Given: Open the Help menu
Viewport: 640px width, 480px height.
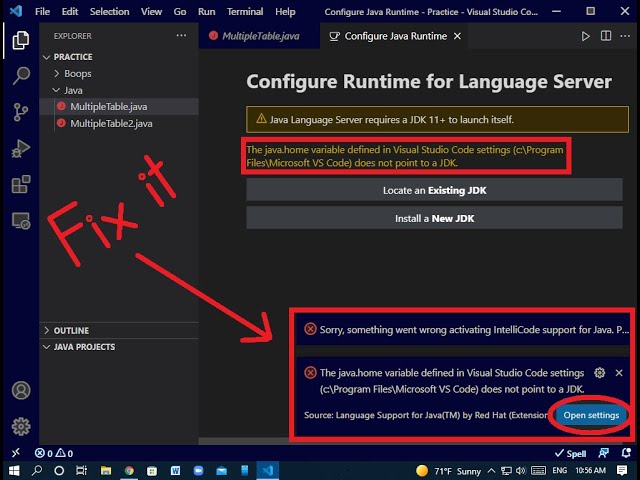Looking at the screenshot, I should tap(285, 11).
